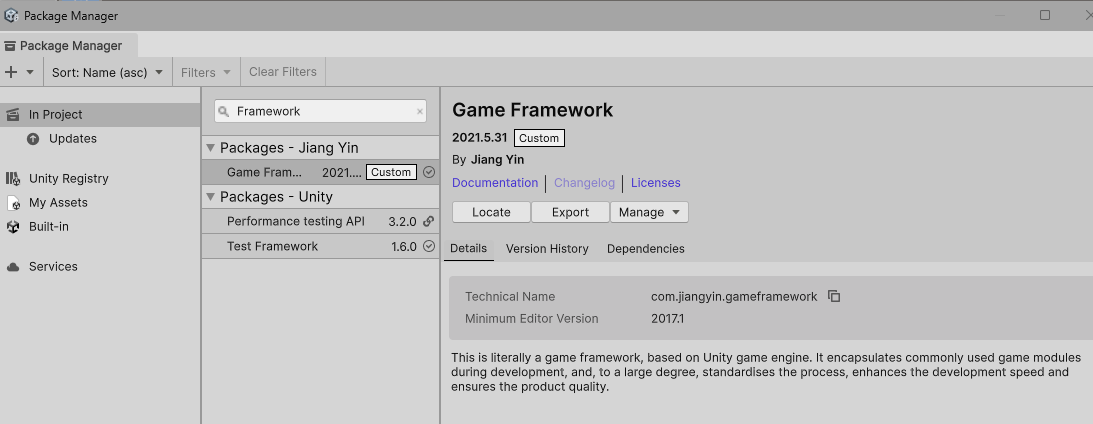Switch to the Dependencies tab

(645, 249)
